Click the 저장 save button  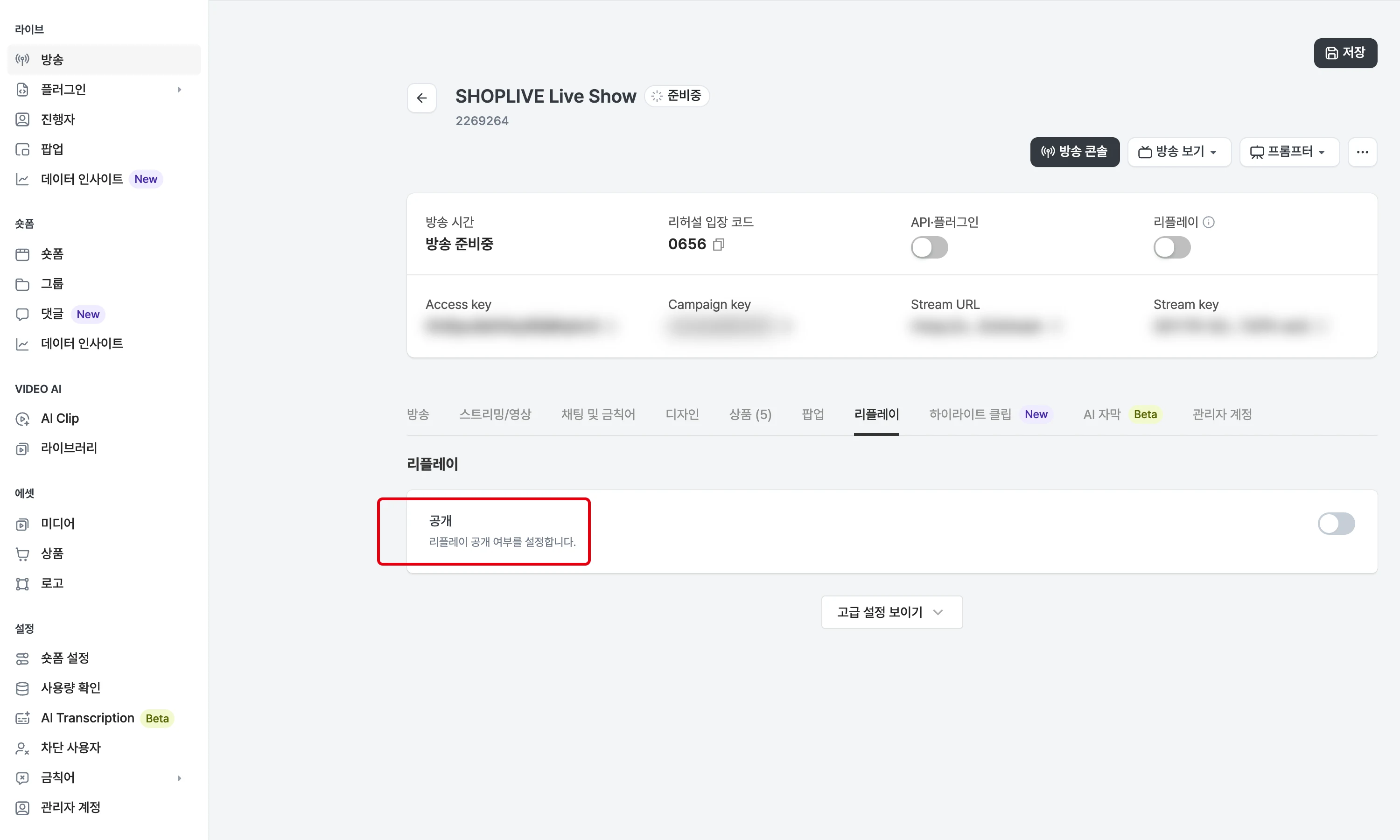[x=1345, y=53]
